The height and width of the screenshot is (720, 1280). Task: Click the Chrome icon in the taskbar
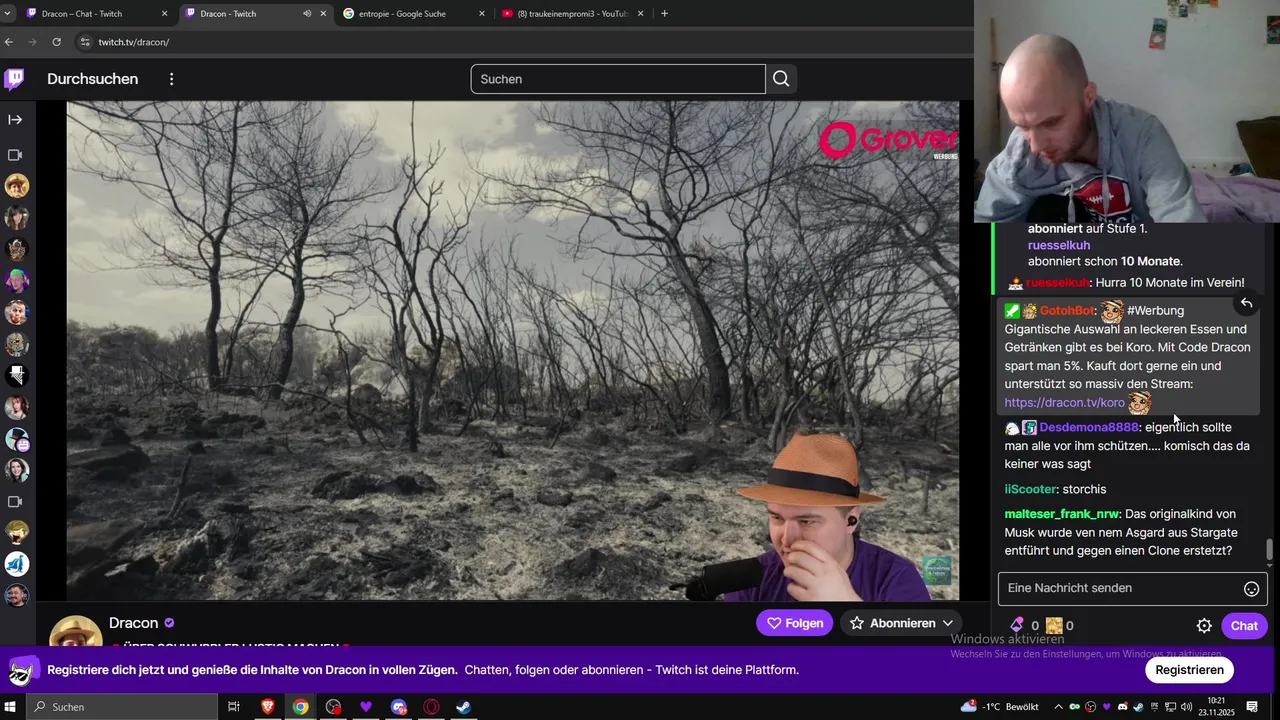(x=300, y=707)
